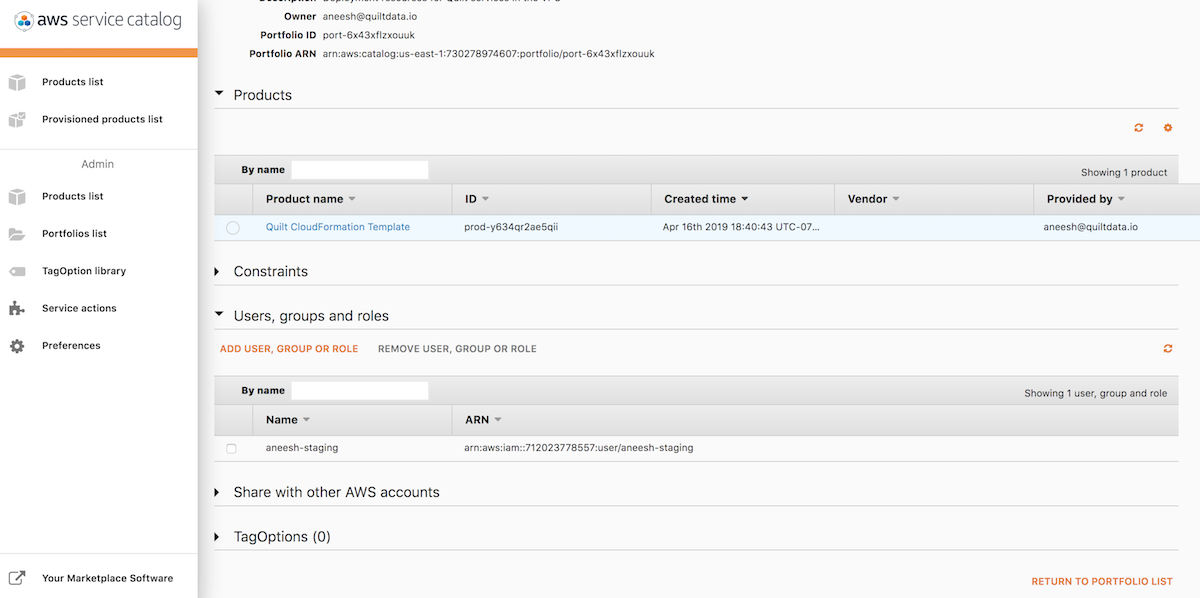1200x598 pixels.
Task: Sort by the Provided by column
Action: coord(1086,199)
